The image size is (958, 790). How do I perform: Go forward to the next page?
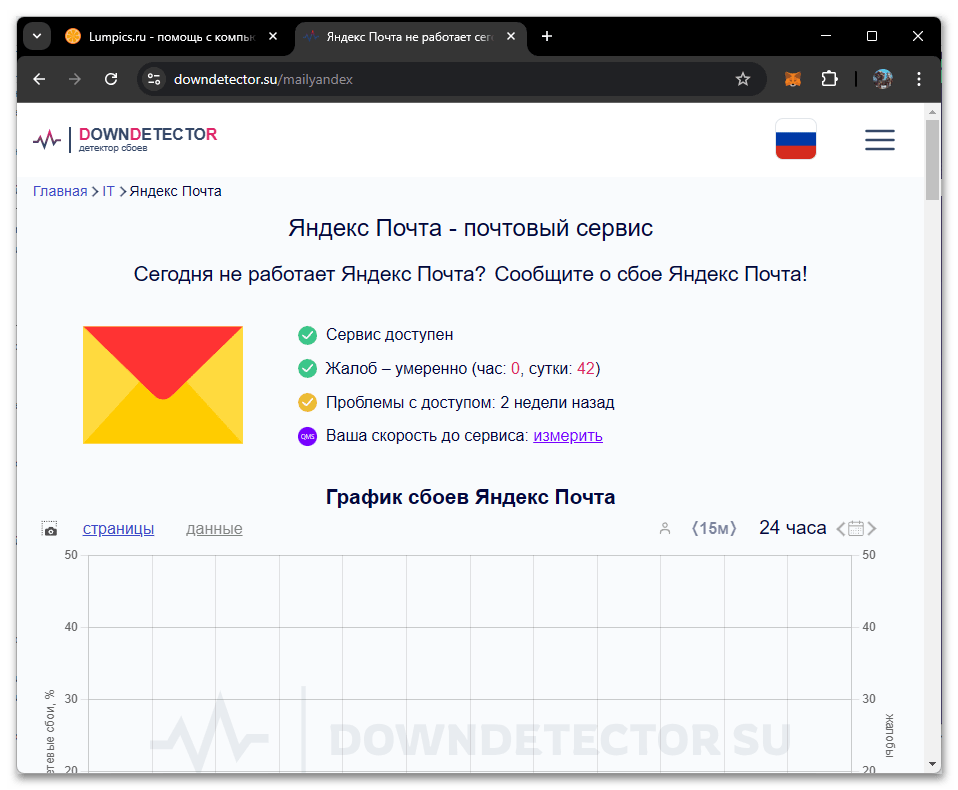click(x=75, y=79)
